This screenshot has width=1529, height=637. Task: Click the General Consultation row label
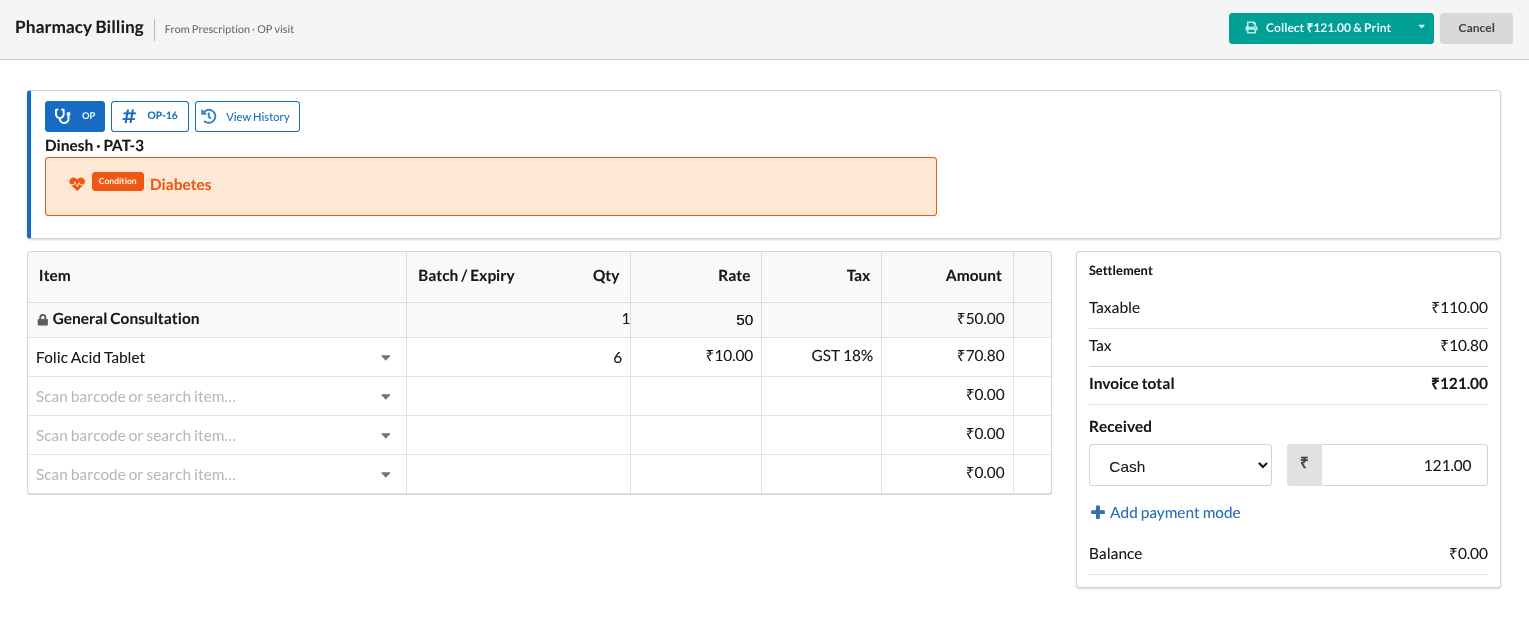coord(126,319)
